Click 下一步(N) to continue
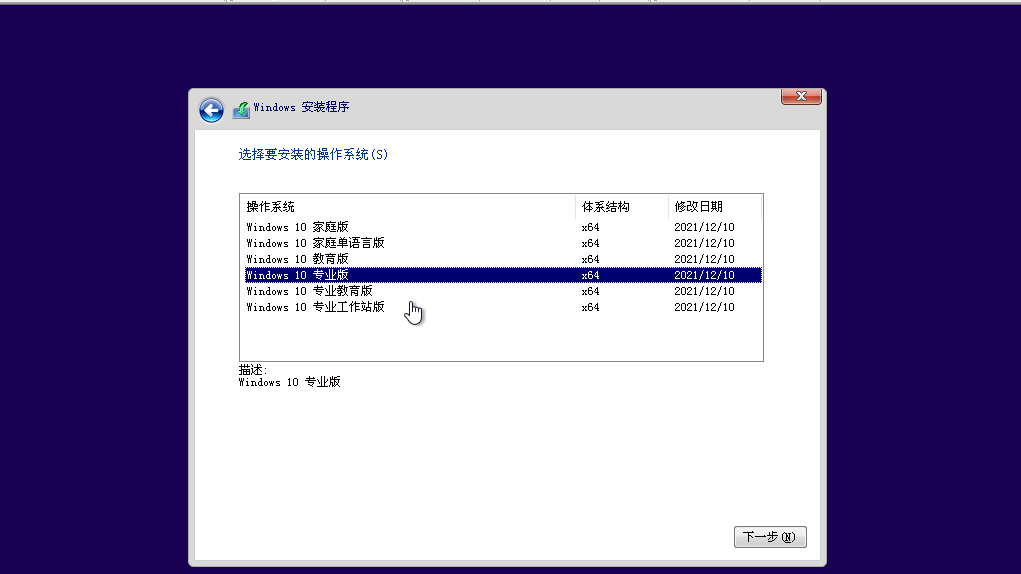The width and height of the screenshot is (1021, 574). coord(770,537)
